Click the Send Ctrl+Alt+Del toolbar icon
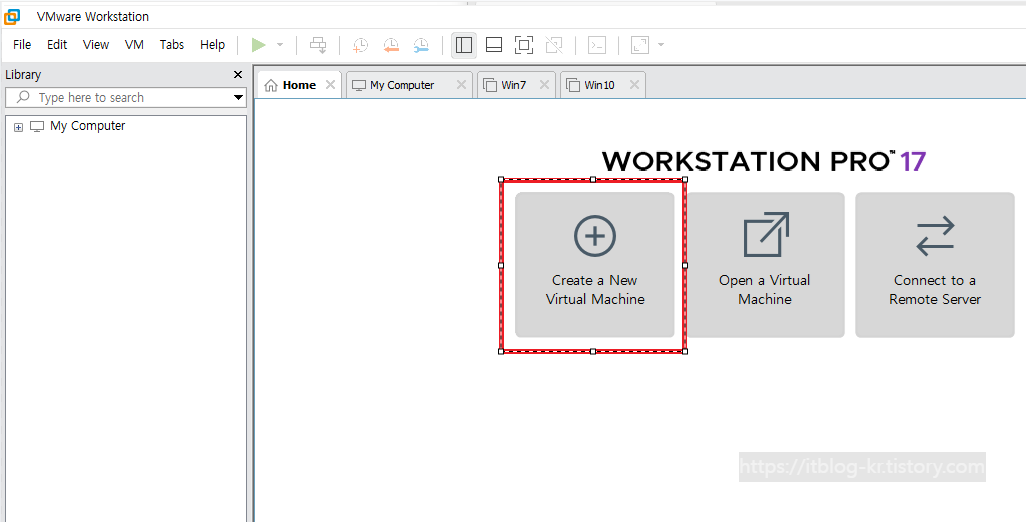 coord(318,45)
